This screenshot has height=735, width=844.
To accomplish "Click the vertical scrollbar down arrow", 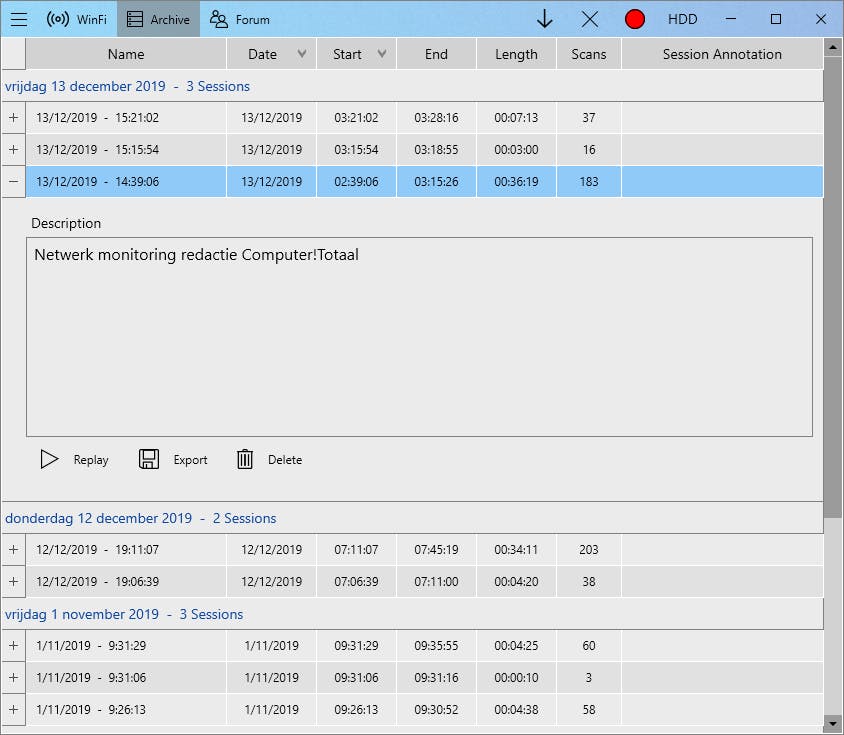I will (832, 723).
